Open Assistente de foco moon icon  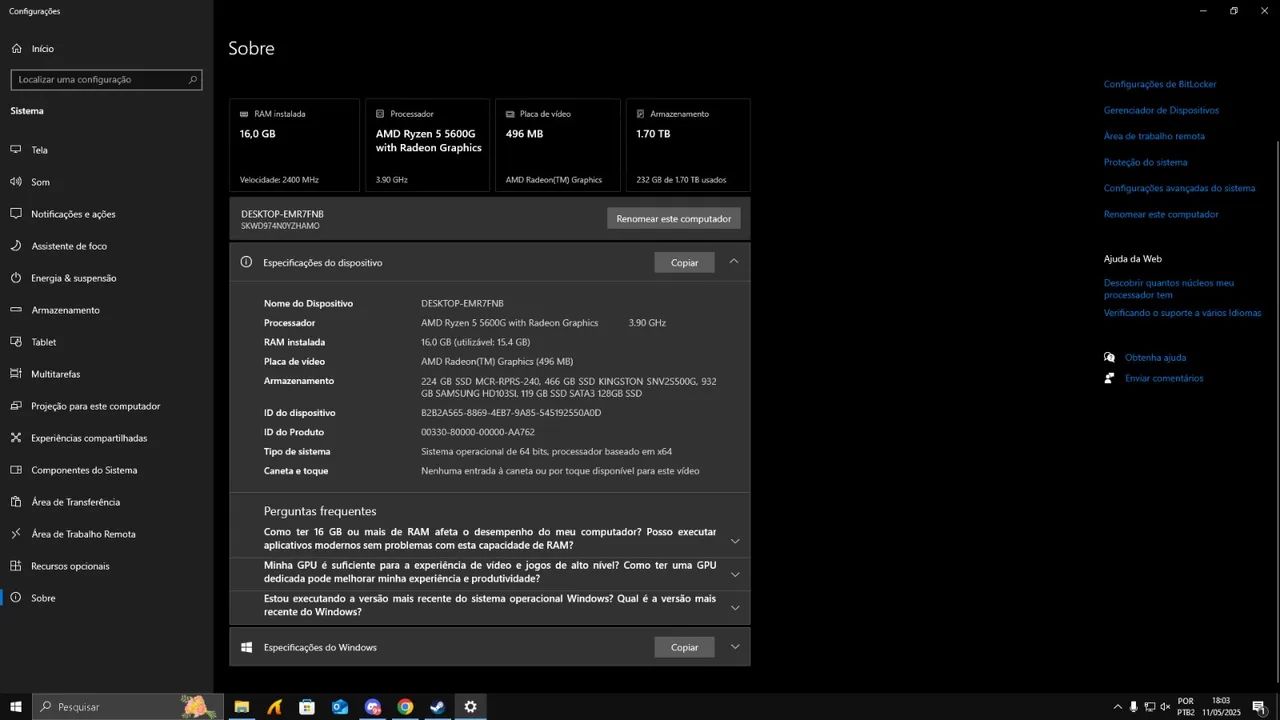[x=16, y=246]
